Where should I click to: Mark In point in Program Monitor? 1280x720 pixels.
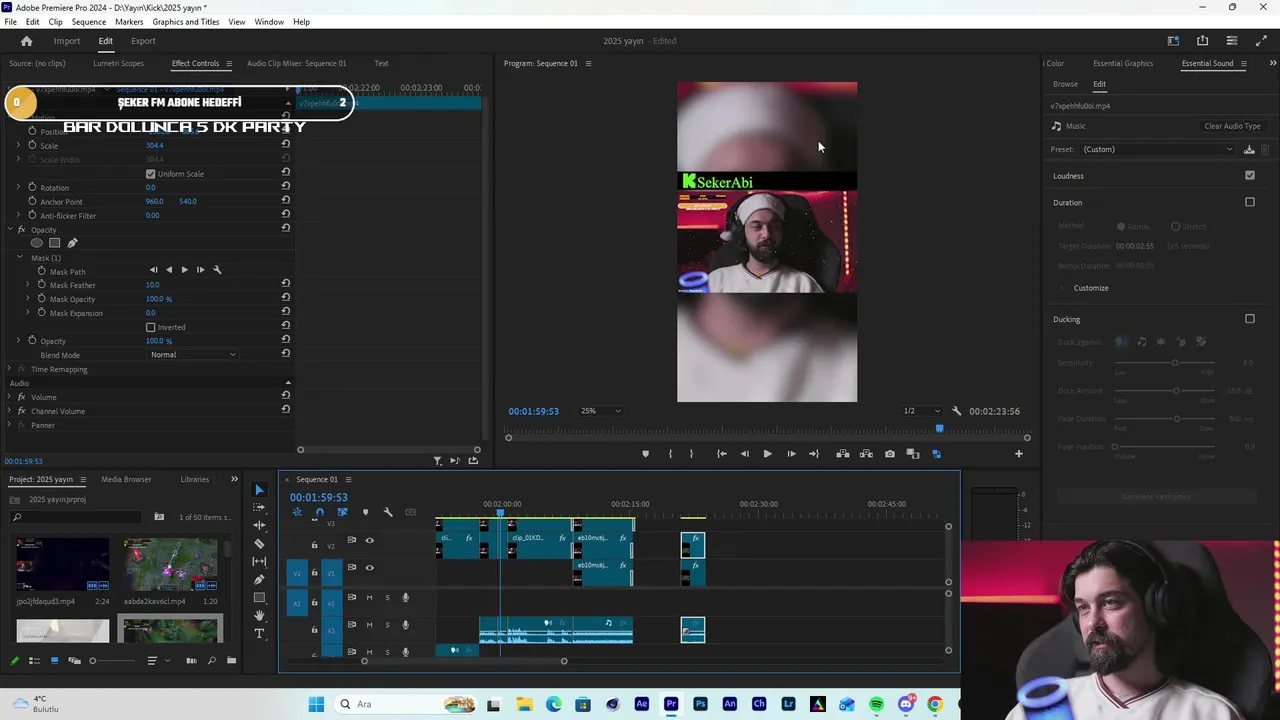coord(670,454)
